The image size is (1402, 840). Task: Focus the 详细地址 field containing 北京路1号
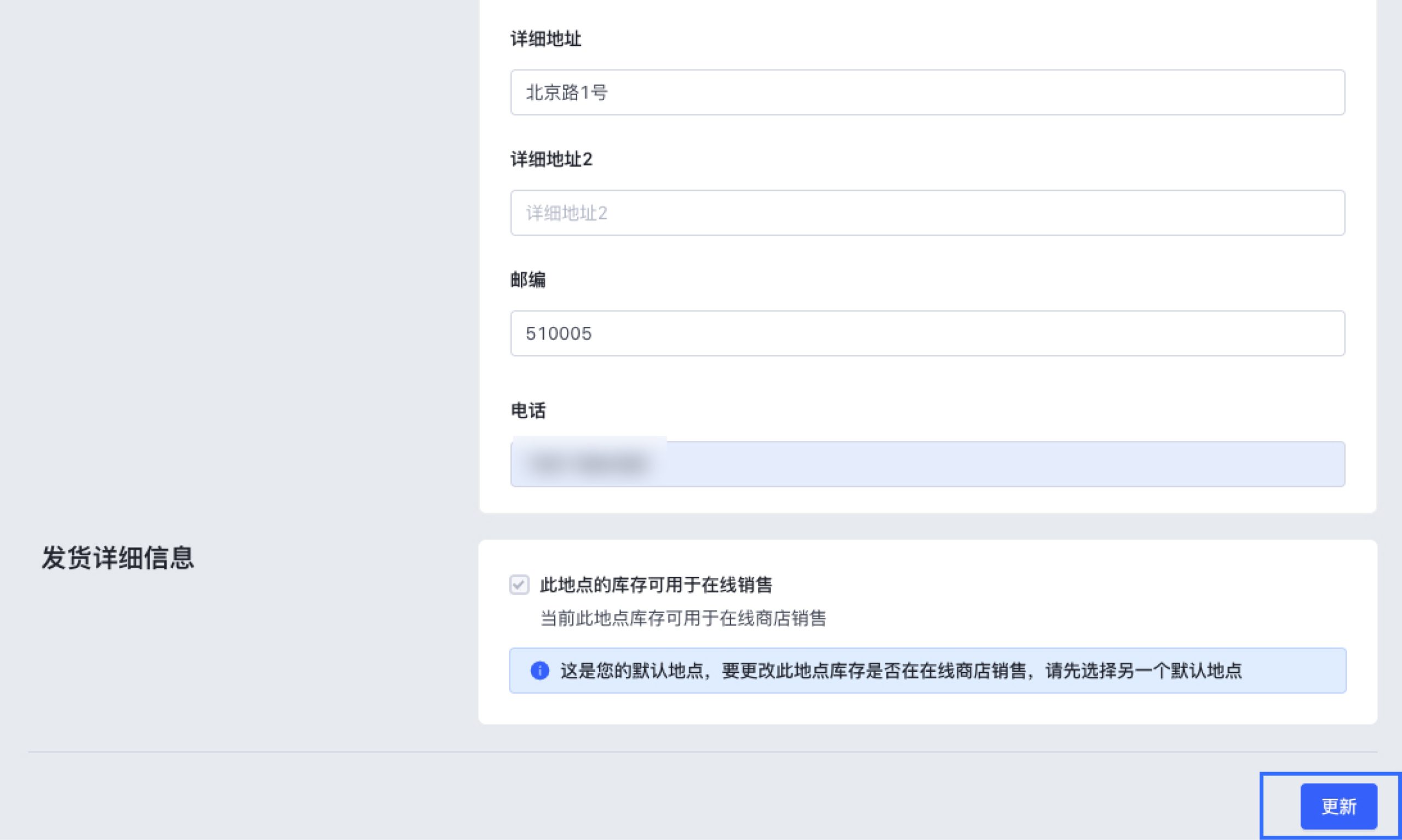click(x=927, y=92)
